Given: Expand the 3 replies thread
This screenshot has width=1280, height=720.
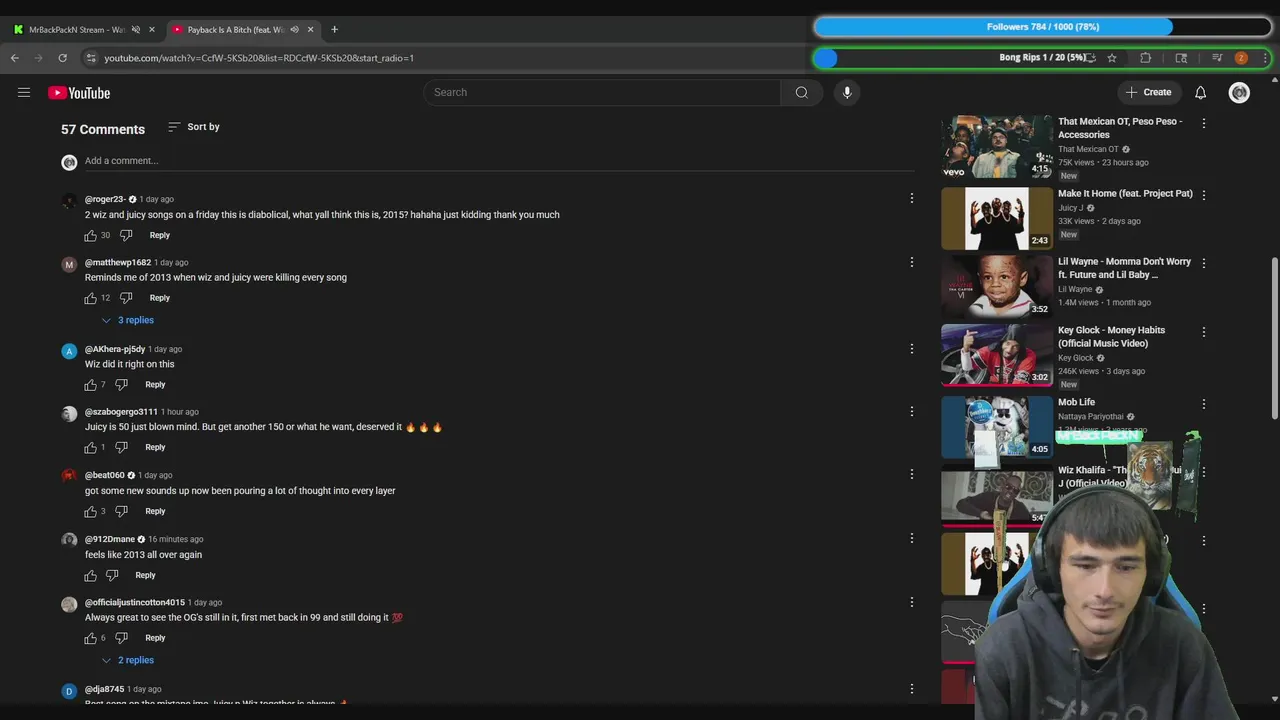Looking at the screenshot, I should pos(127,320).
